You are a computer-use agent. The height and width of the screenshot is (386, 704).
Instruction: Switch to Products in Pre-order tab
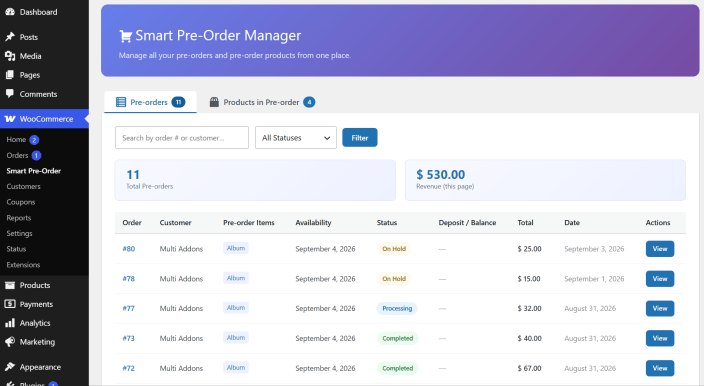click(x=262, y=102)
